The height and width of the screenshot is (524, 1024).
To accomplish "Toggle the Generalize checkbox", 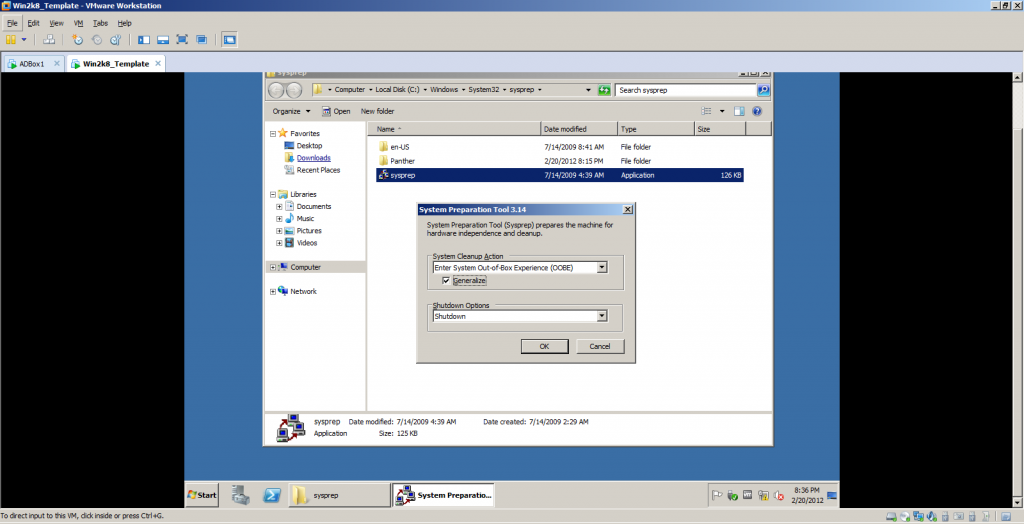I will click(x=446, y=280).
